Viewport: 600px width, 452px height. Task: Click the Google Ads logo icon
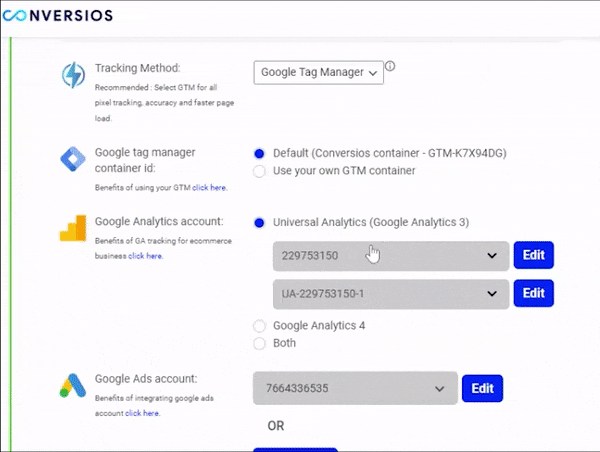pyautogui.click(x=73, y=385)
